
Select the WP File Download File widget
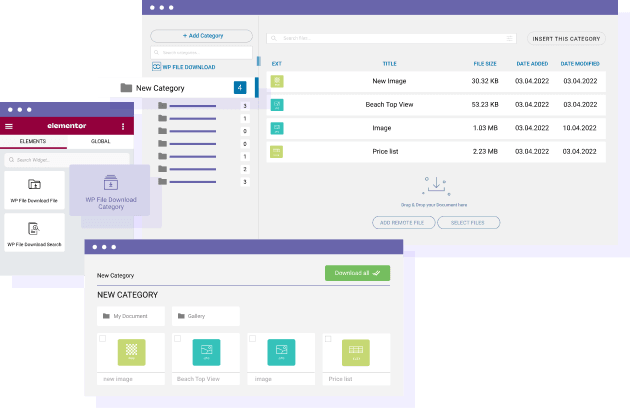[x=34, y=190]
